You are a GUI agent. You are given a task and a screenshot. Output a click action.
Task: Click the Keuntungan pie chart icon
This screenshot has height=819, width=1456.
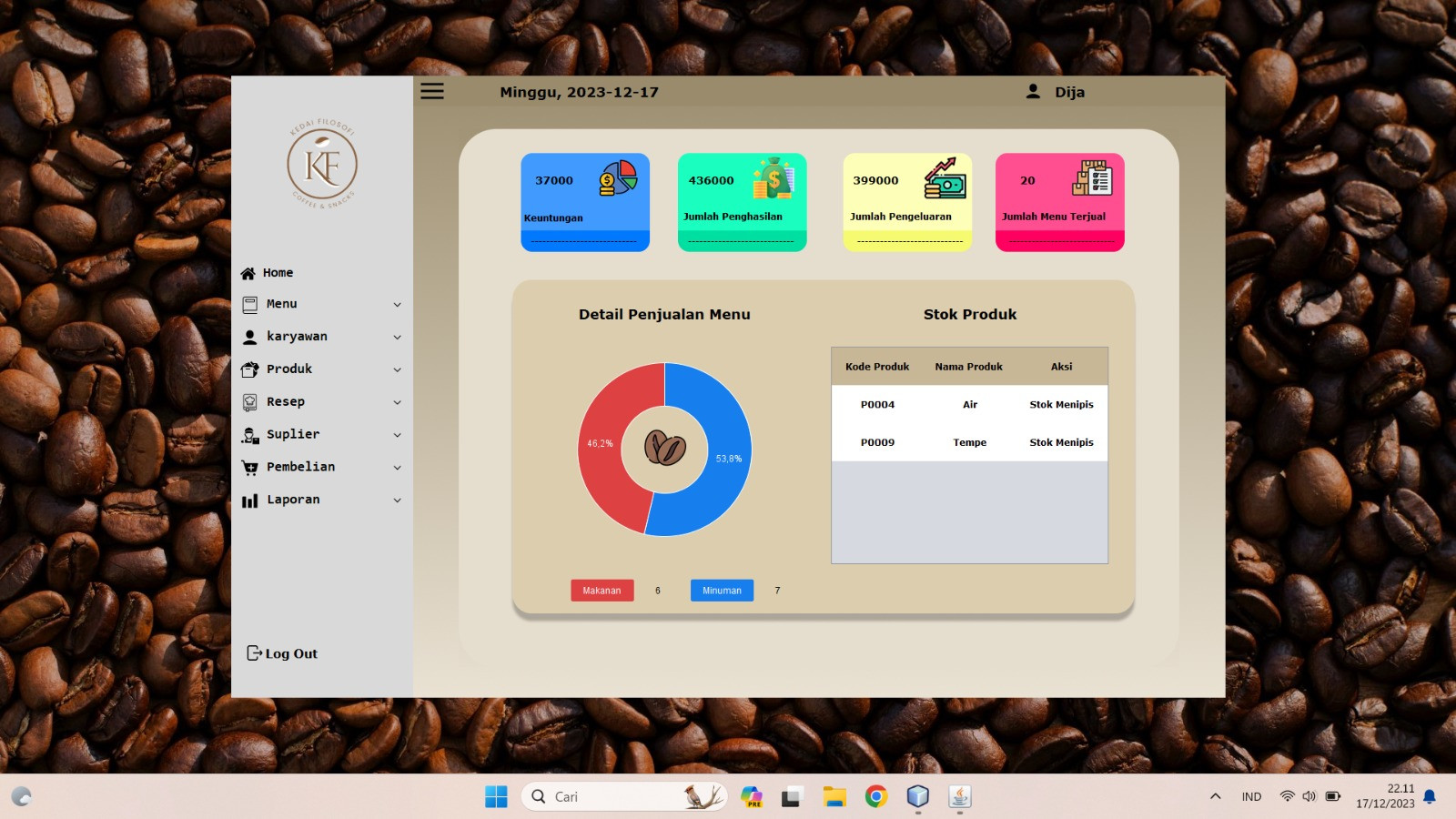tap(618, 179)
